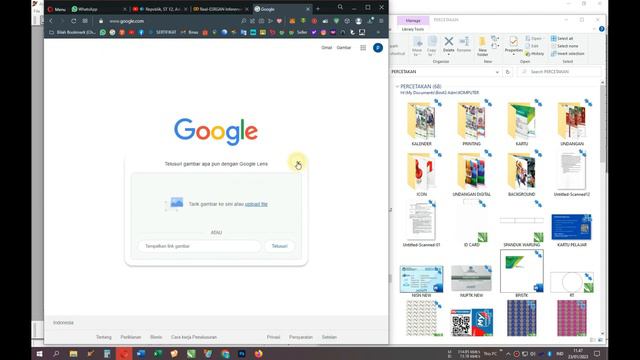
Task: Open a new browser tab with plus
Action: coord(318,9)
